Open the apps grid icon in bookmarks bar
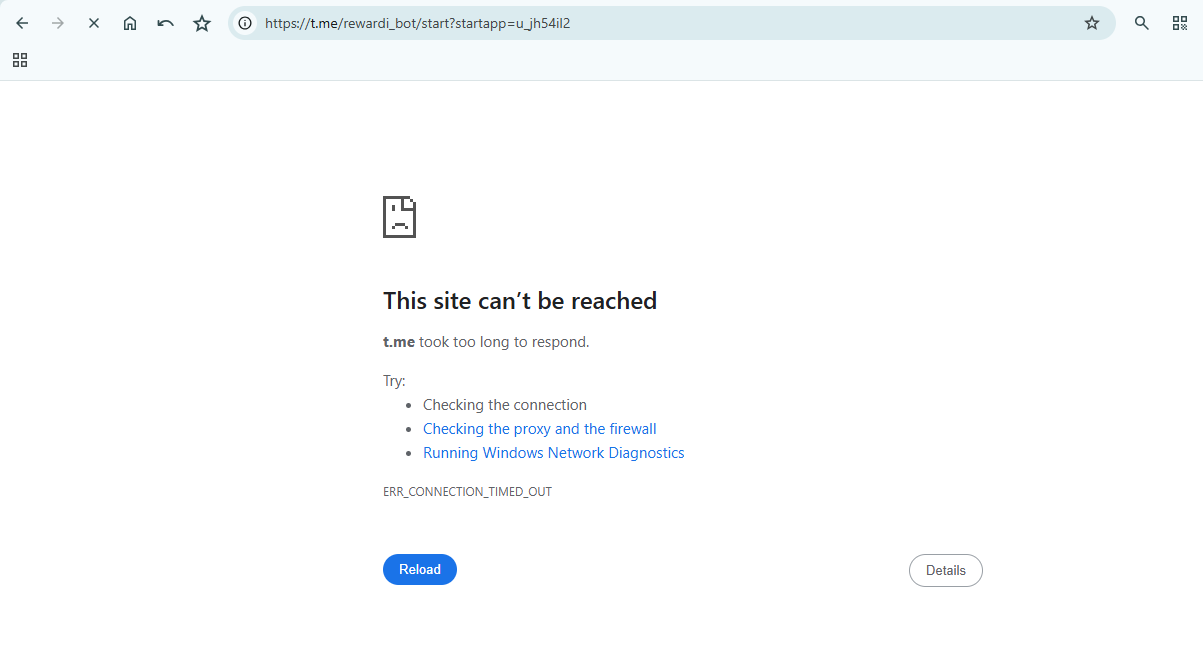 click(x=20, y=60)
